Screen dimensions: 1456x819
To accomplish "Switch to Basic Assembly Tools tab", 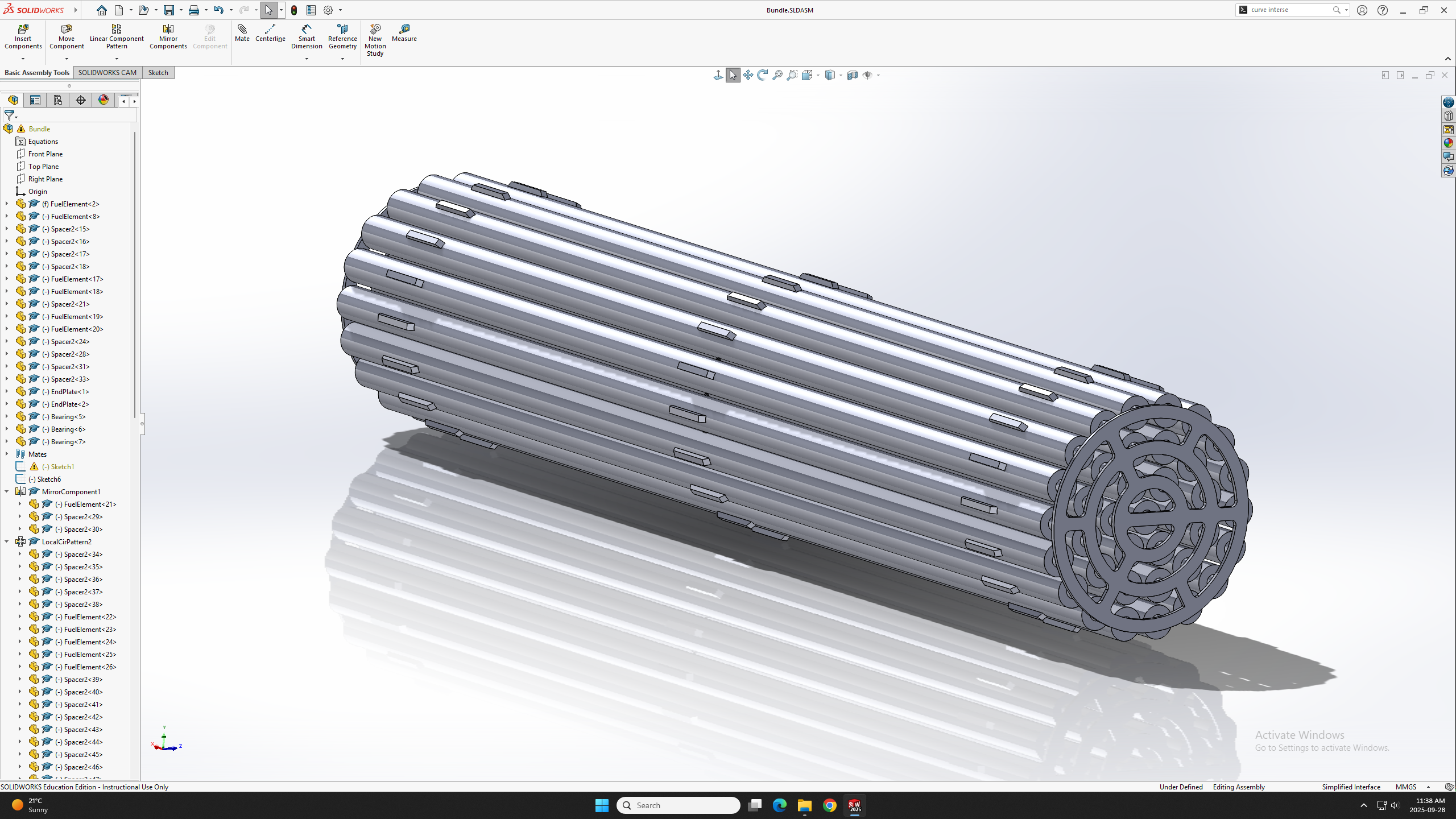I will [37, 73].
